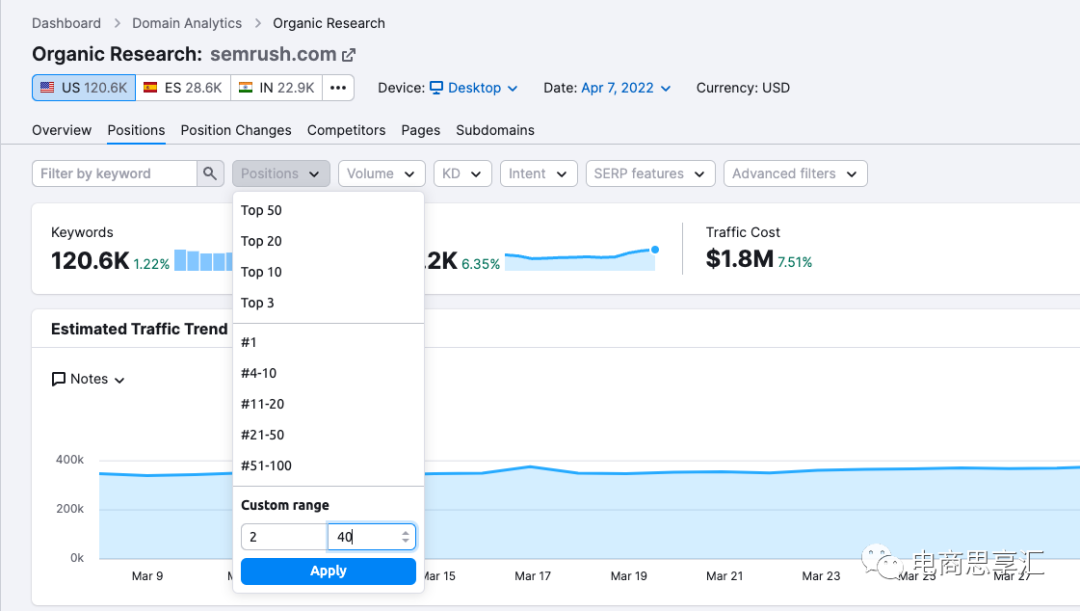Choose Top 50 positions option

(x=328, y=210)
